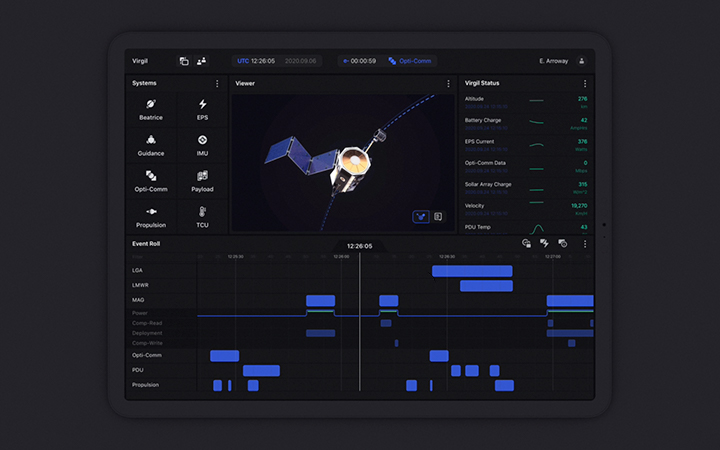Select the LGA row label in Event Roll
Screen dimensions: 720x450
point(137,270)
